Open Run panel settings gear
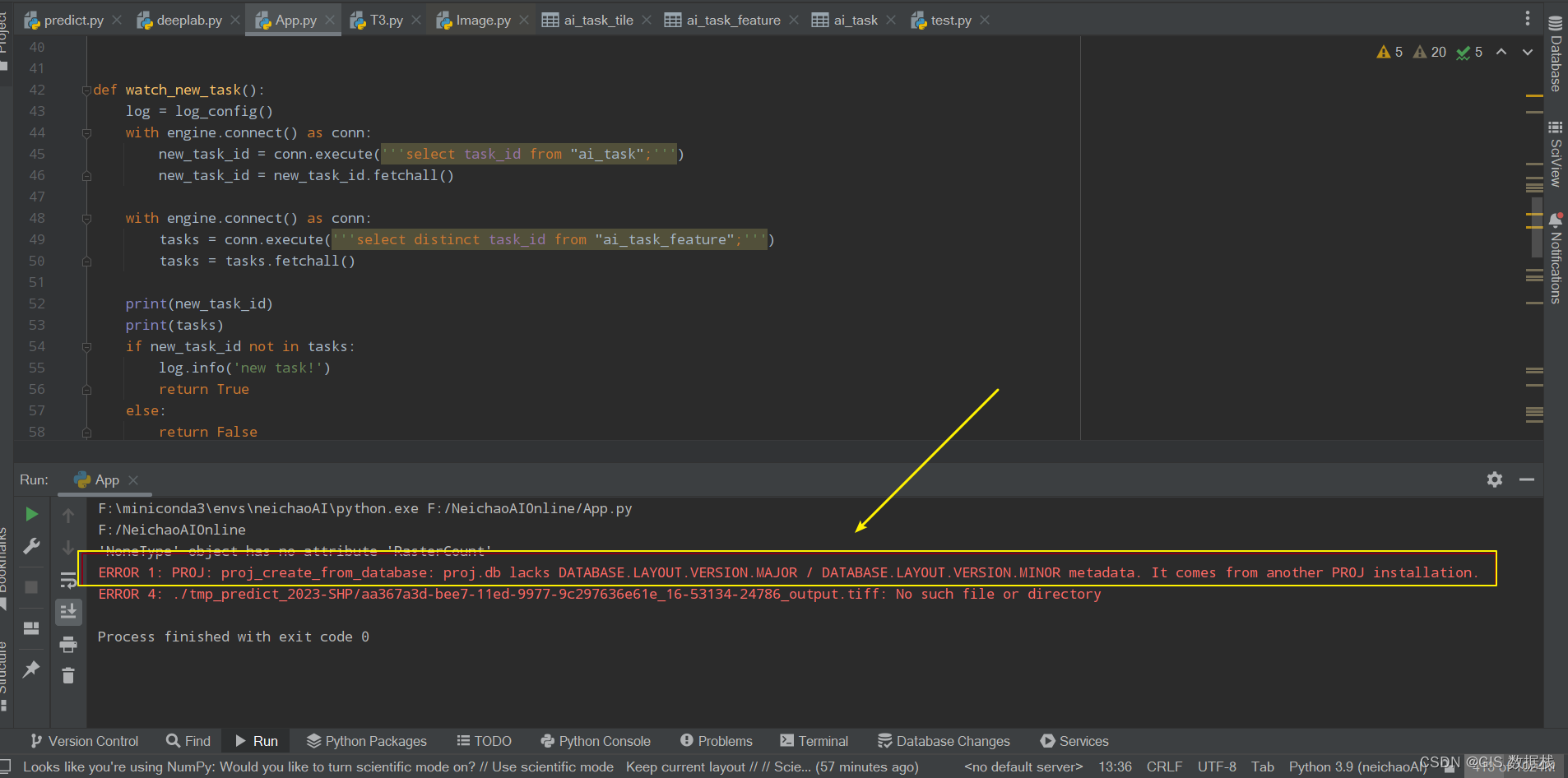The image size is (1568, 778). [x=1495, y=479]
